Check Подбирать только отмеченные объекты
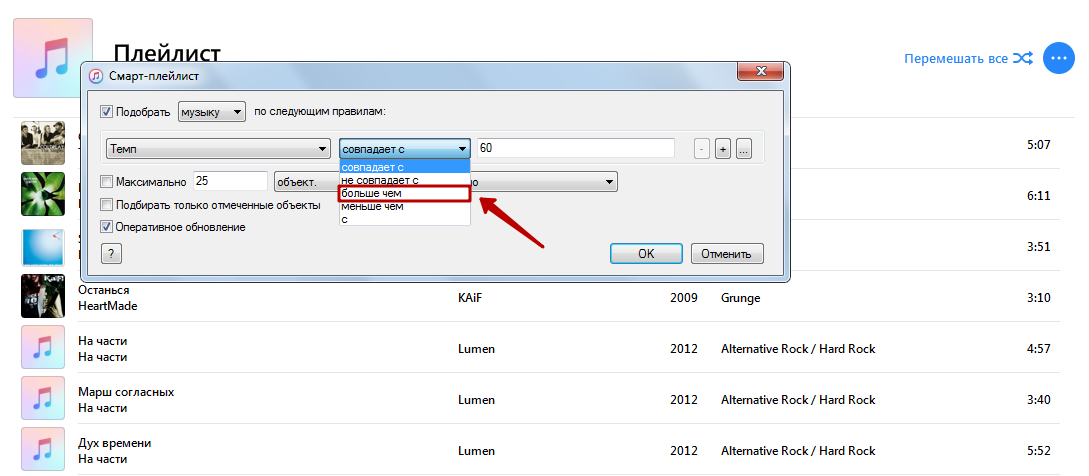 (x=107, y=205)
